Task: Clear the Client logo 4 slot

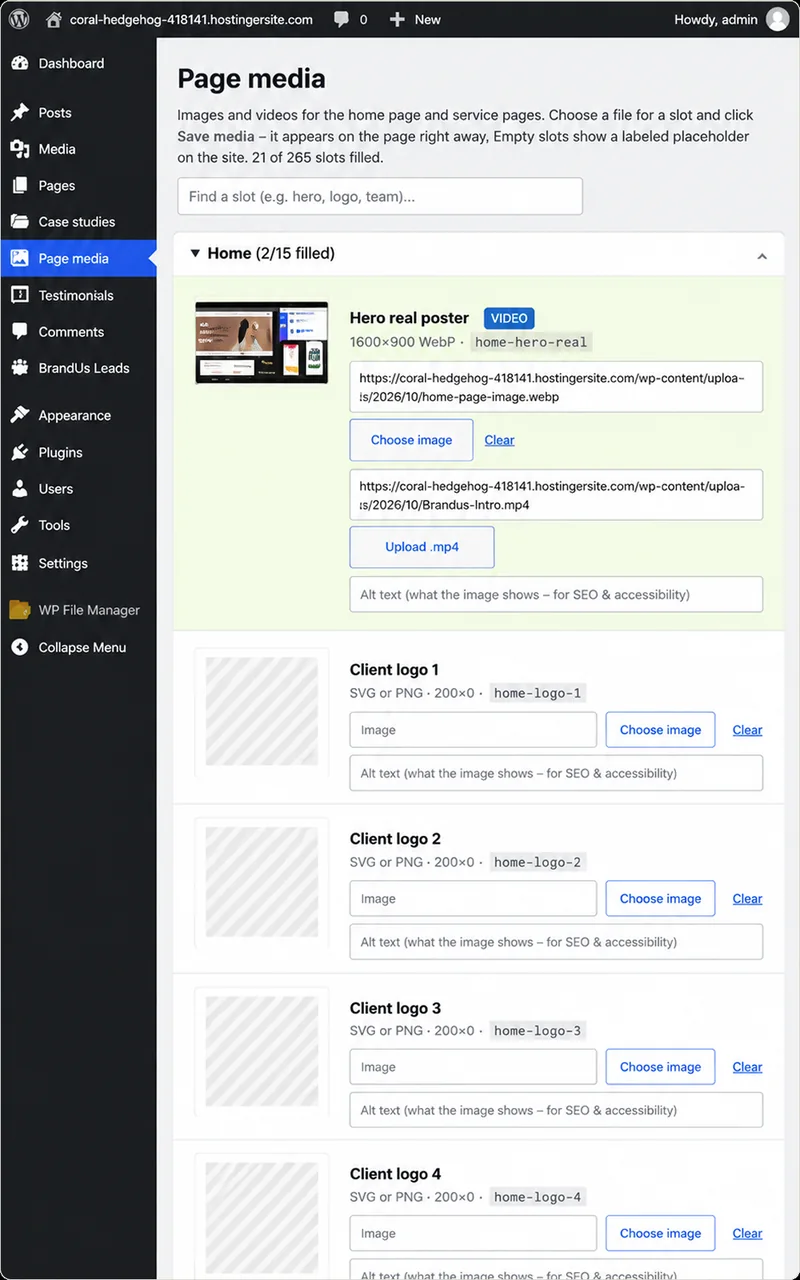Action: 747,1233
